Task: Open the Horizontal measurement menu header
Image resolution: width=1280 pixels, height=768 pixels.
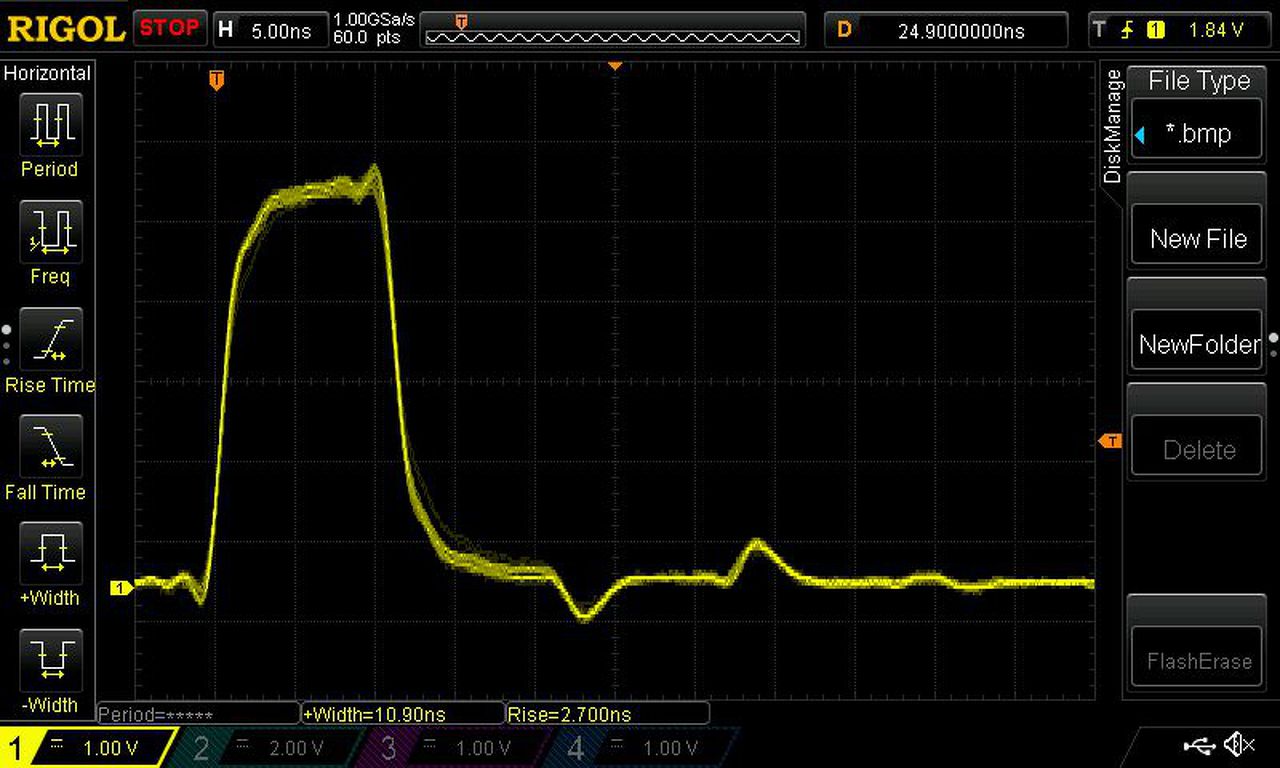Action: pos(47,73)
